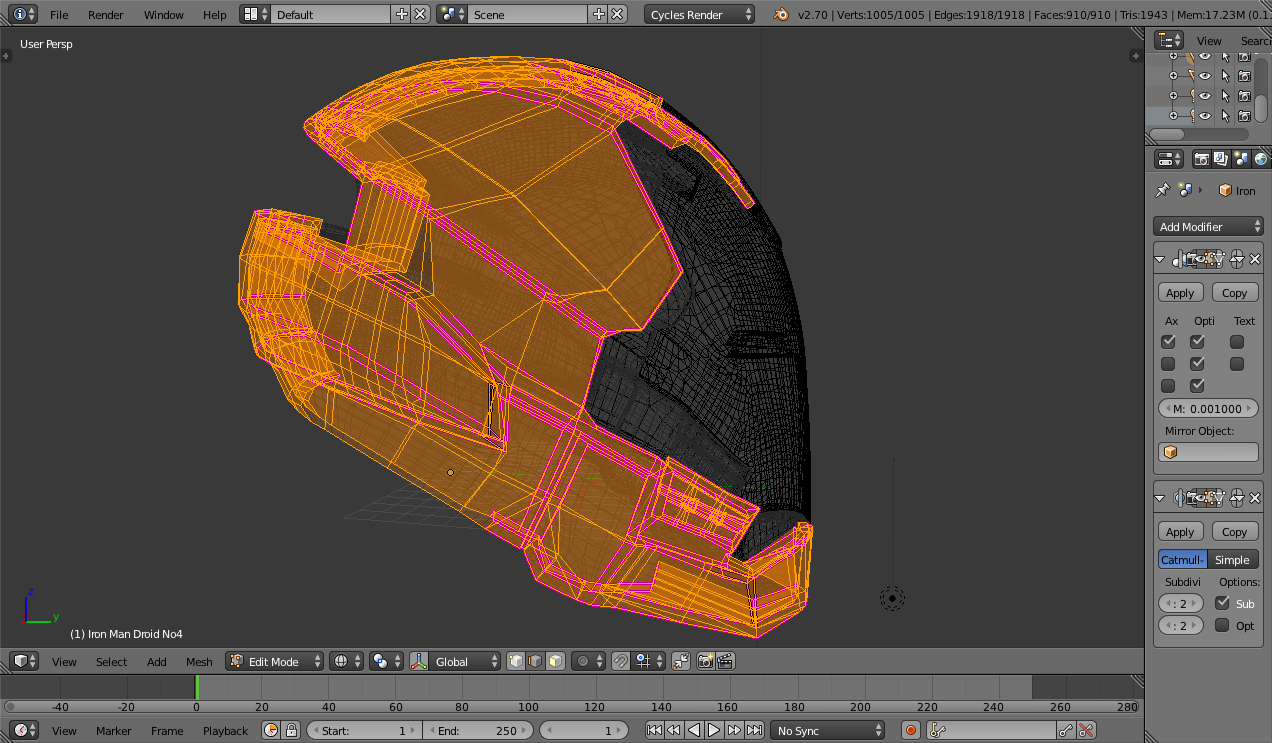Toggle preview range clock icon
This screenshot has width=1272, height=743.
[x=271, y=730]
